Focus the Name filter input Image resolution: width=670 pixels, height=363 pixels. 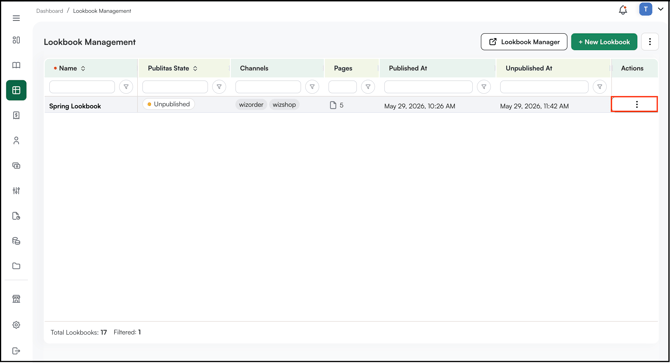tap(82, 87)
